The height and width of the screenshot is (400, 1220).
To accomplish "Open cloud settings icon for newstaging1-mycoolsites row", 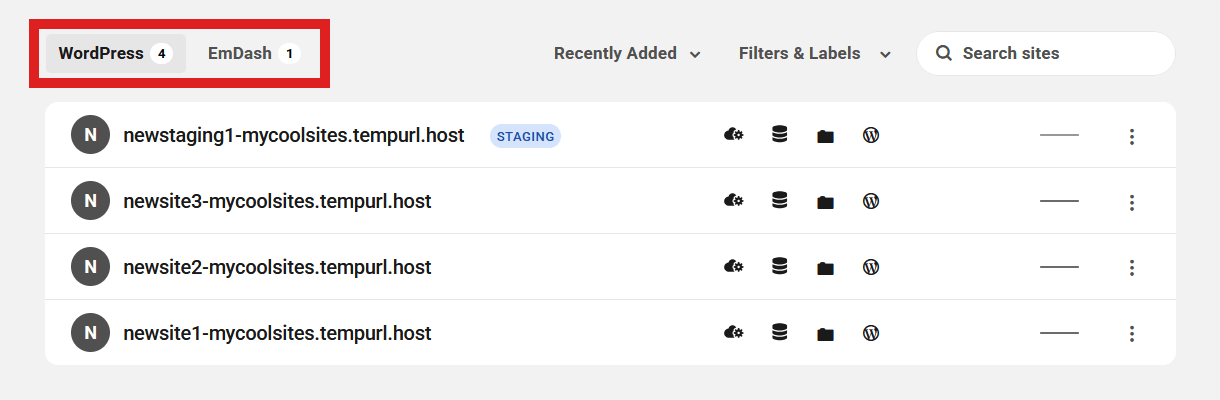I will 733,135.
